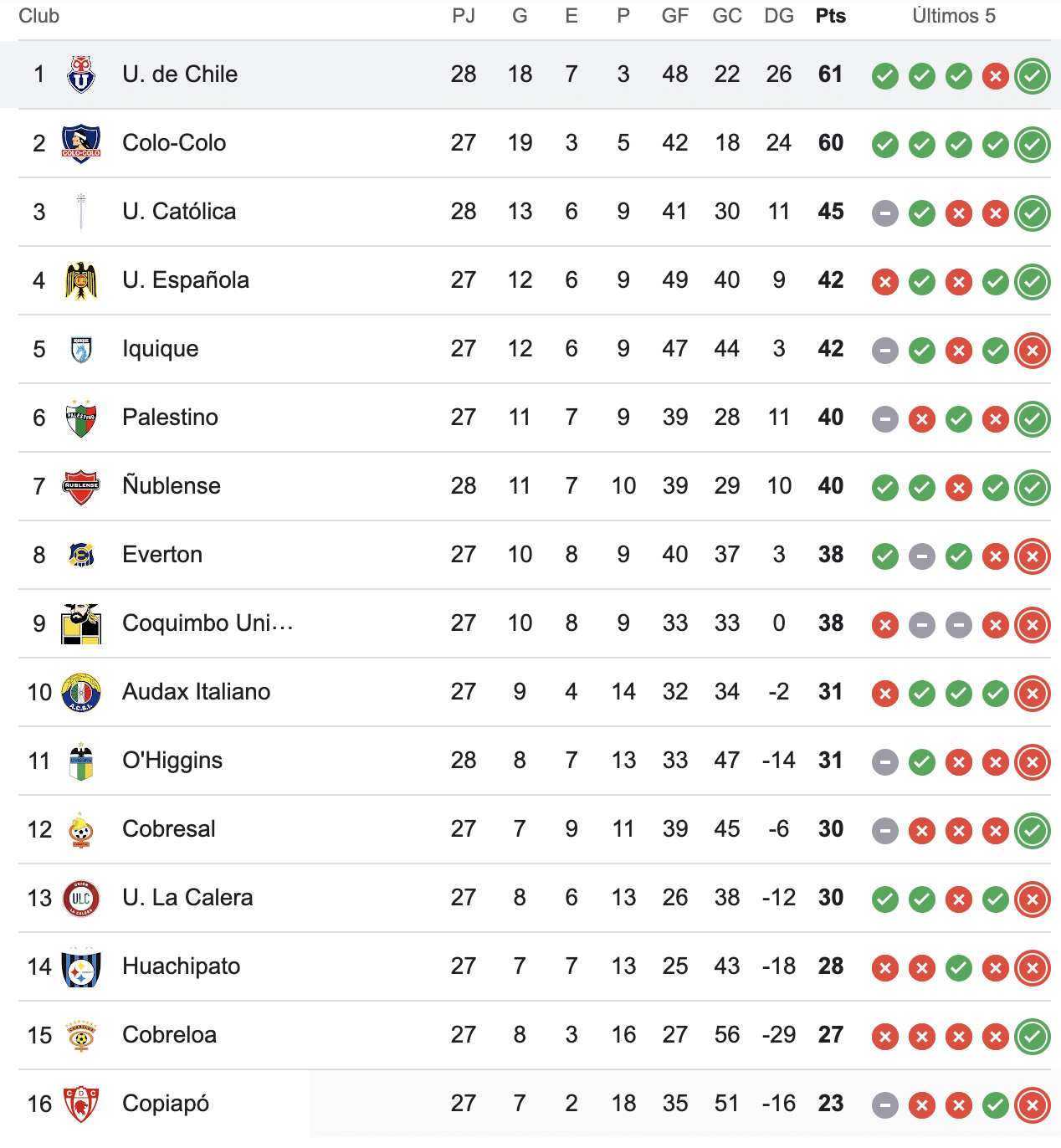Click U. de Chile's latest win indicator
Viewport: 1061px width, 1148px height.
click(x=1032, y=76)
